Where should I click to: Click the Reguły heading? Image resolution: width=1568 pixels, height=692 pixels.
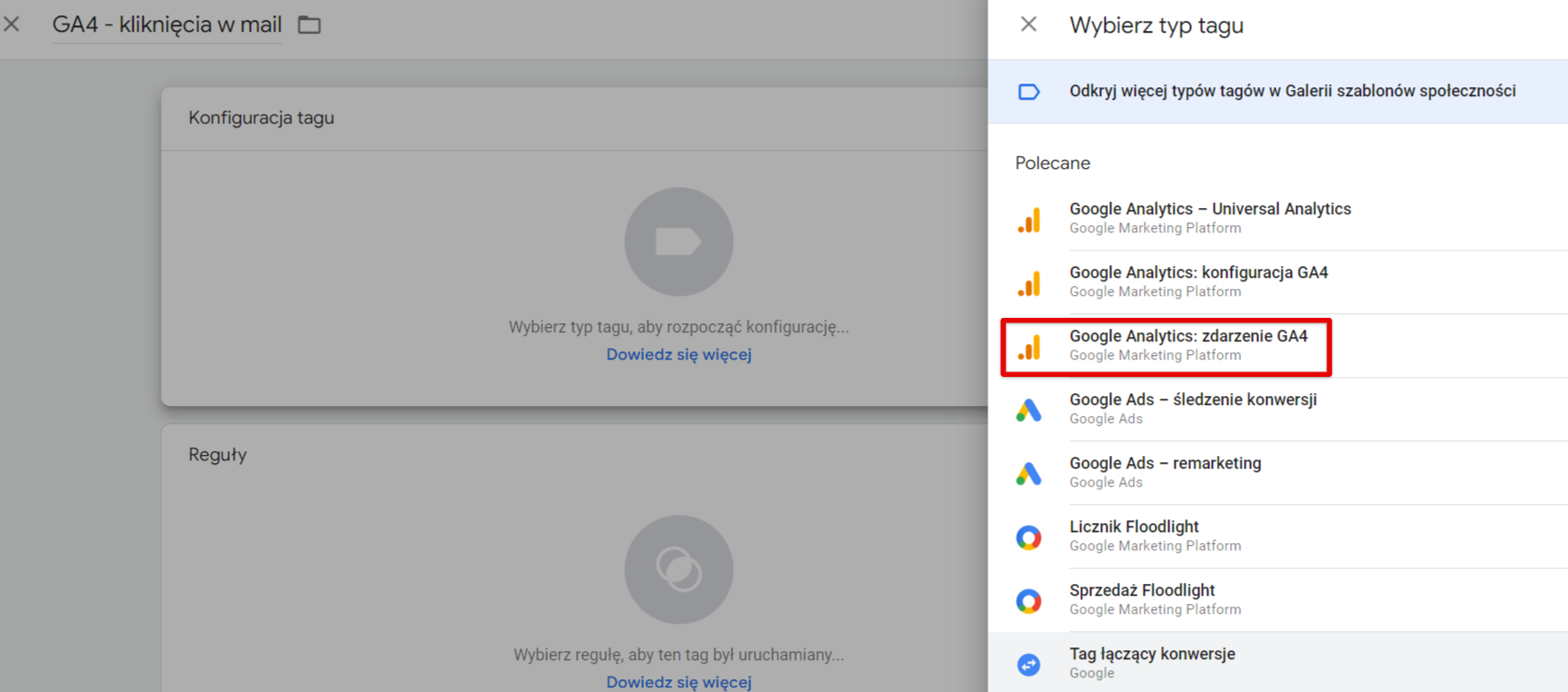click(x=218, y=455)
